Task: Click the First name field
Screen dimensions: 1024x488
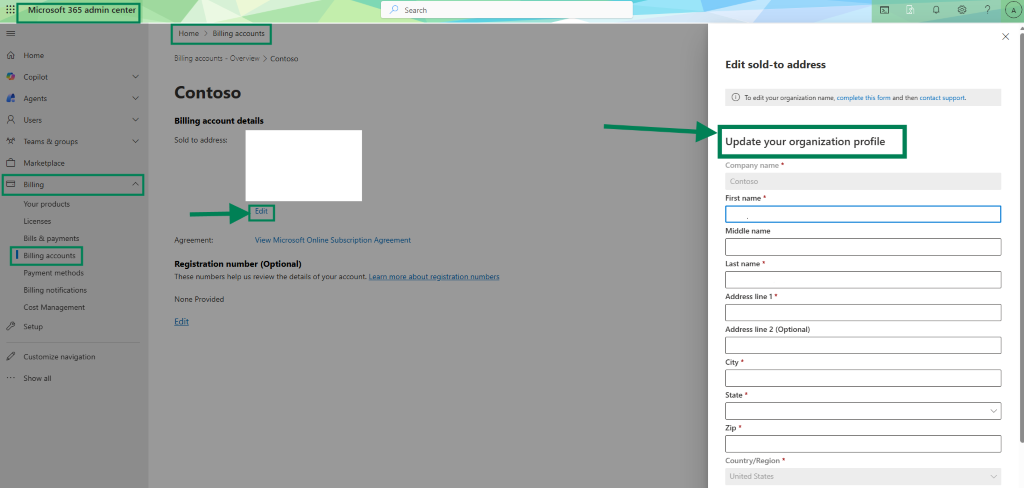Action: tap(863, 214)
